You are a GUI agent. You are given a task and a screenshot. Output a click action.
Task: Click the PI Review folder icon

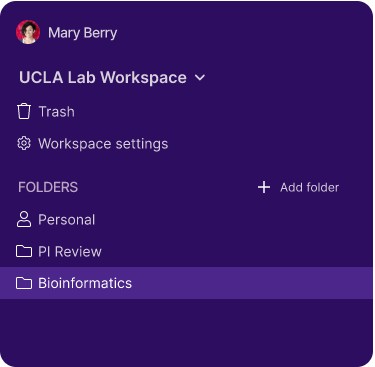(24, 251)
